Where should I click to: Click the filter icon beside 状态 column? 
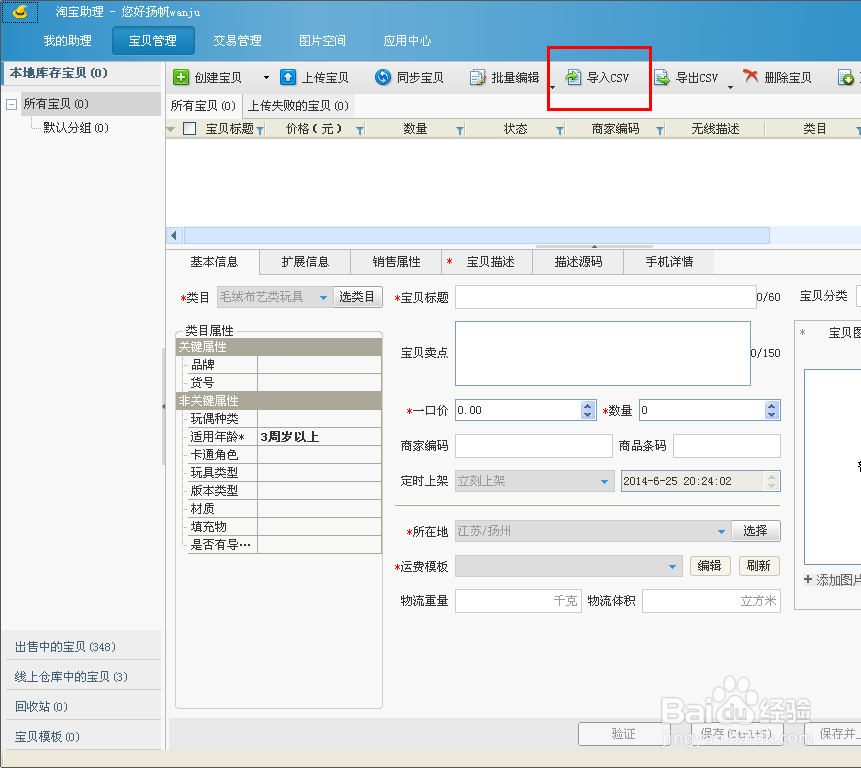[560, 130]
